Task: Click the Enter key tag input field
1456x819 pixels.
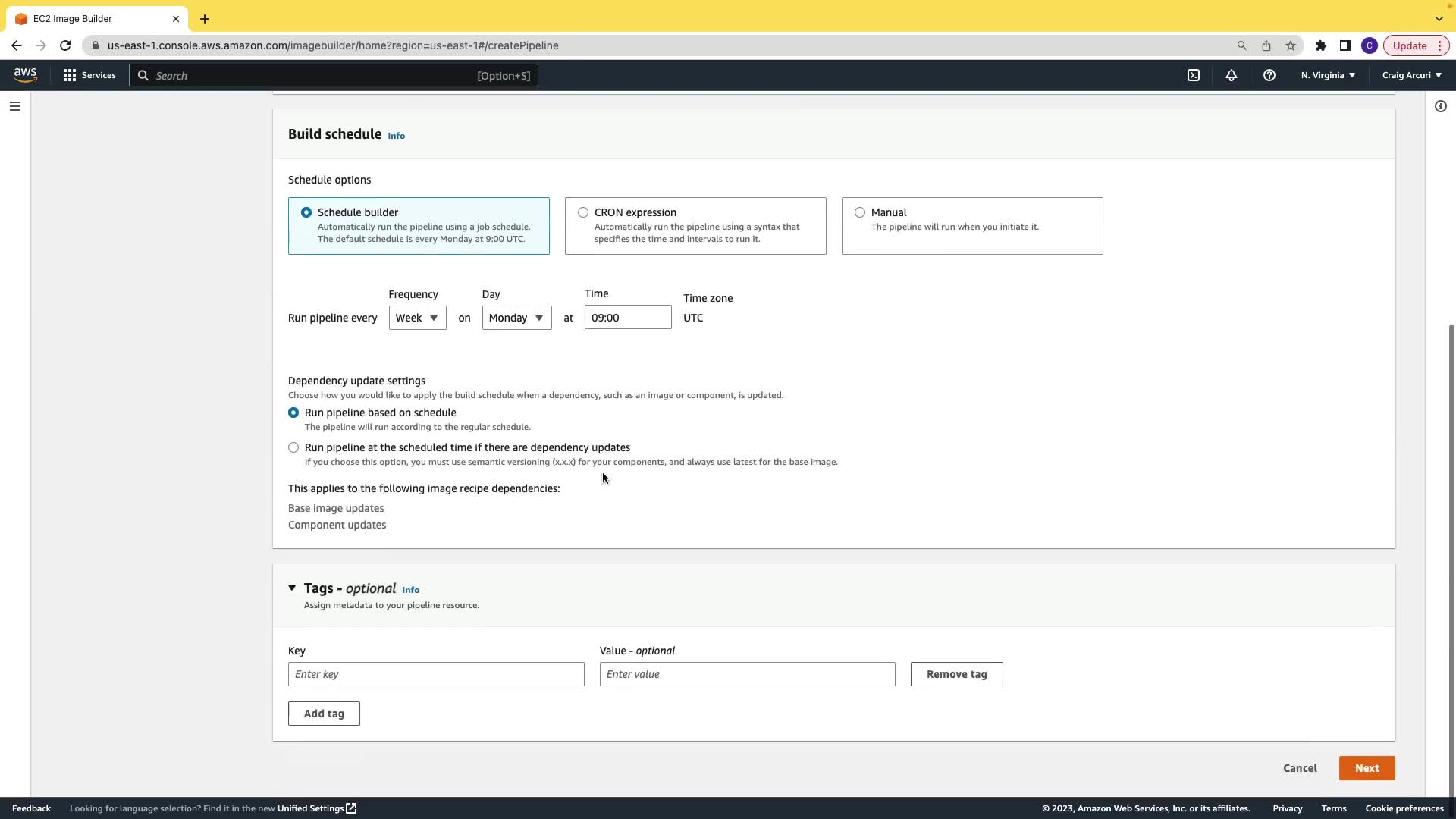Action: [x=436, y=674]
